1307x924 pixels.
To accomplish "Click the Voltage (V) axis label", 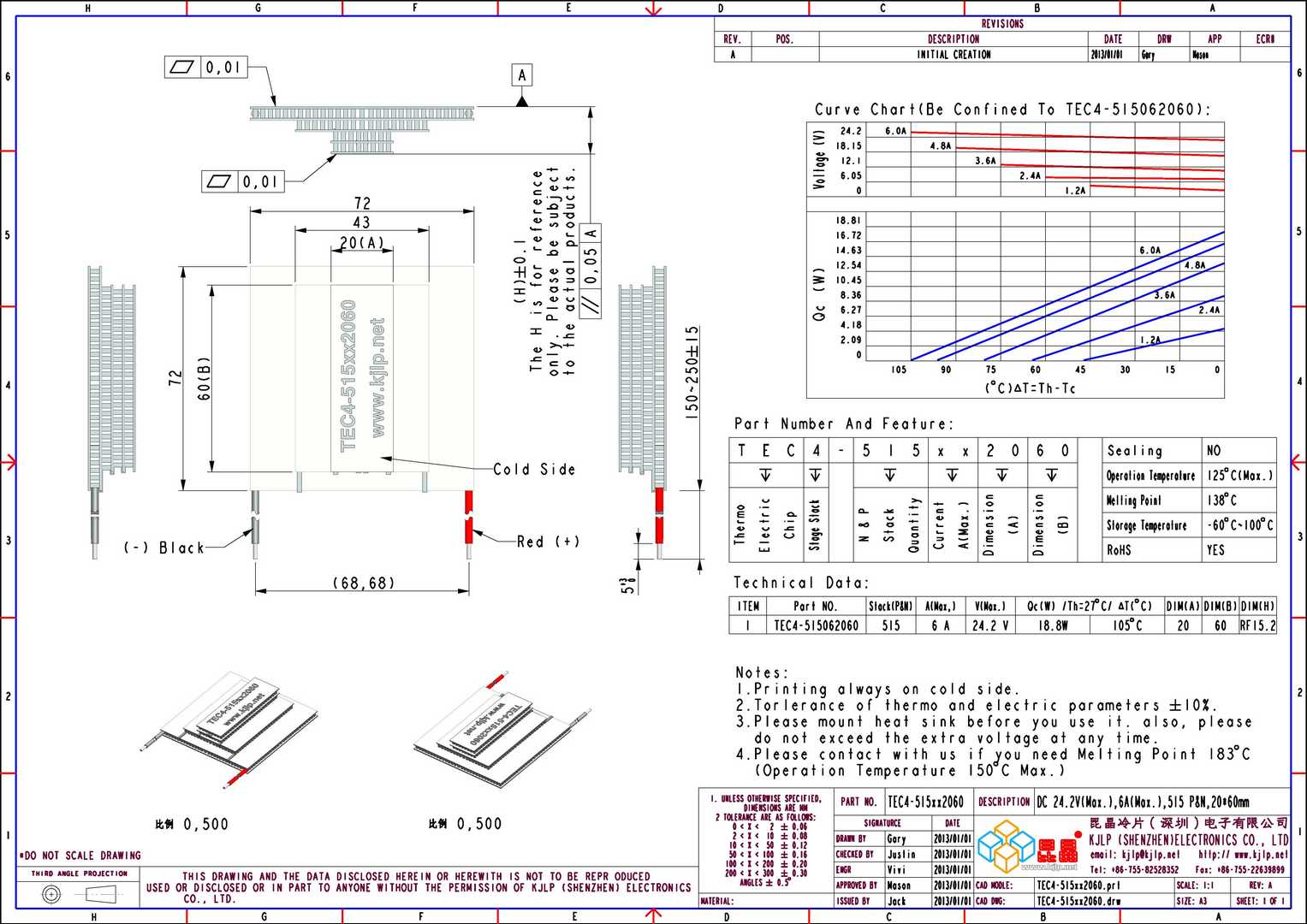I will click(819, 160).
